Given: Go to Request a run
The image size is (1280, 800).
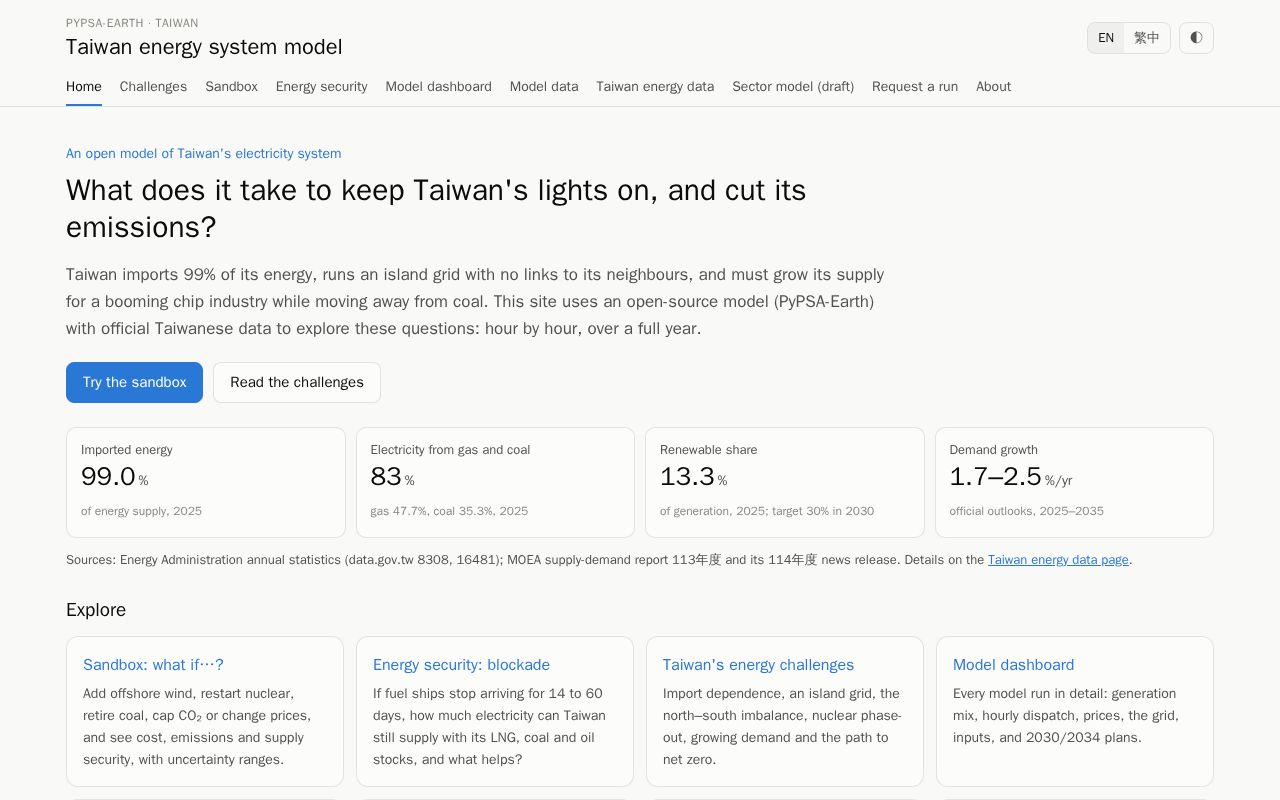Looking at the screenshot, I should point(915,87).
